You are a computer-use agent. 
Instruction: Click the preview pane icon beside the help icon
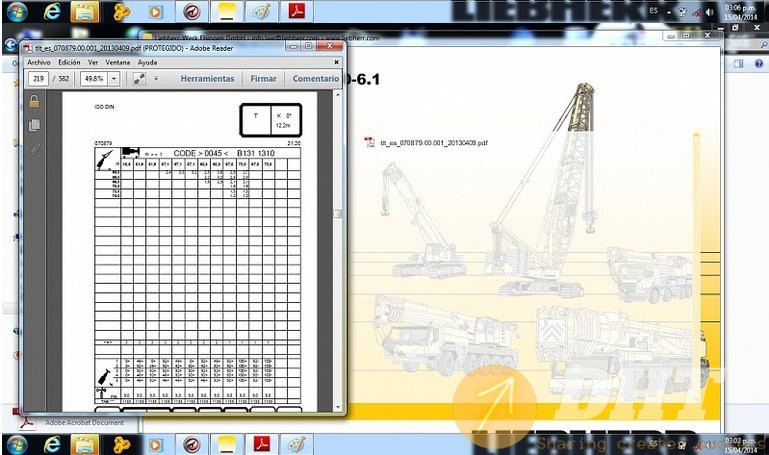739,64
